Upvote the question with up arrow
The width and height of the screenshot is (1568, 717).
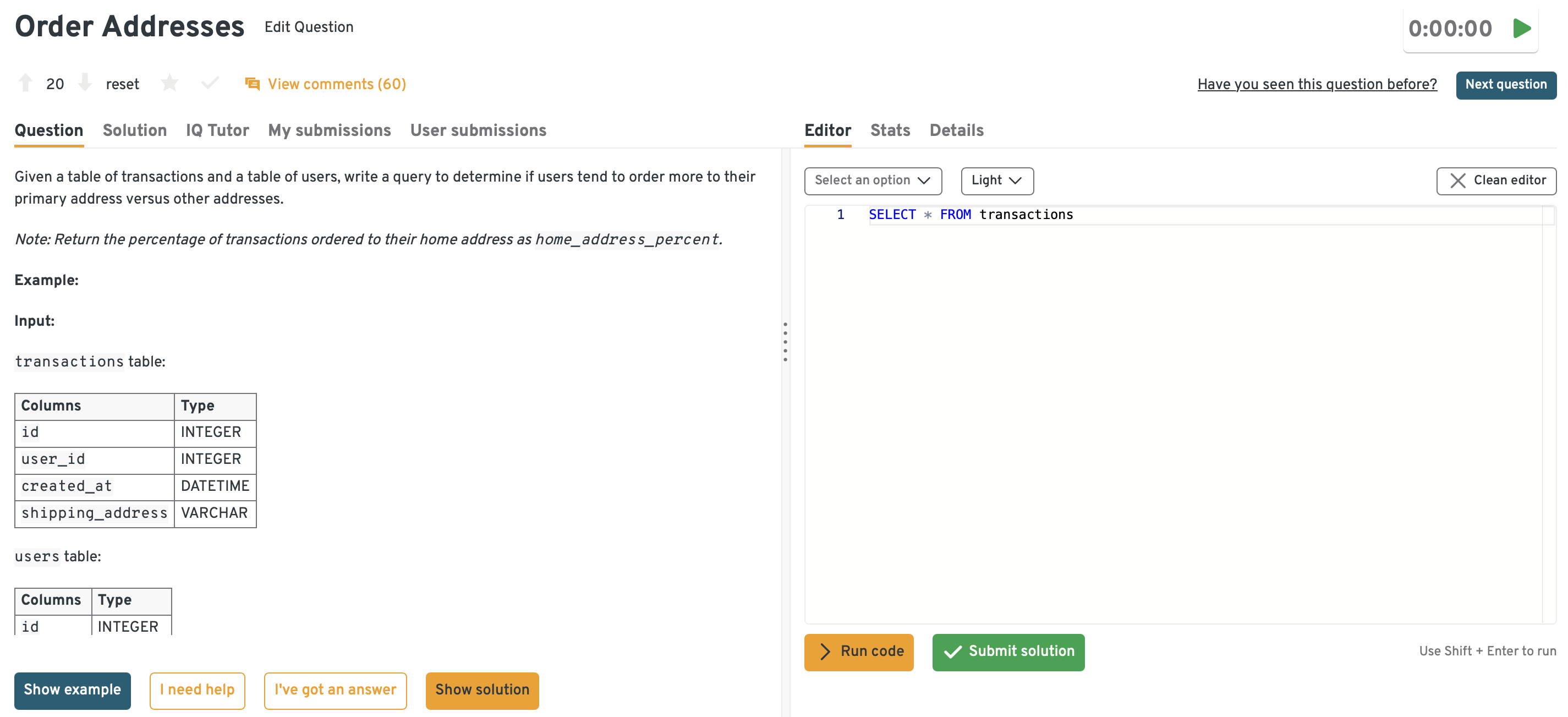[x=25, y=84]
